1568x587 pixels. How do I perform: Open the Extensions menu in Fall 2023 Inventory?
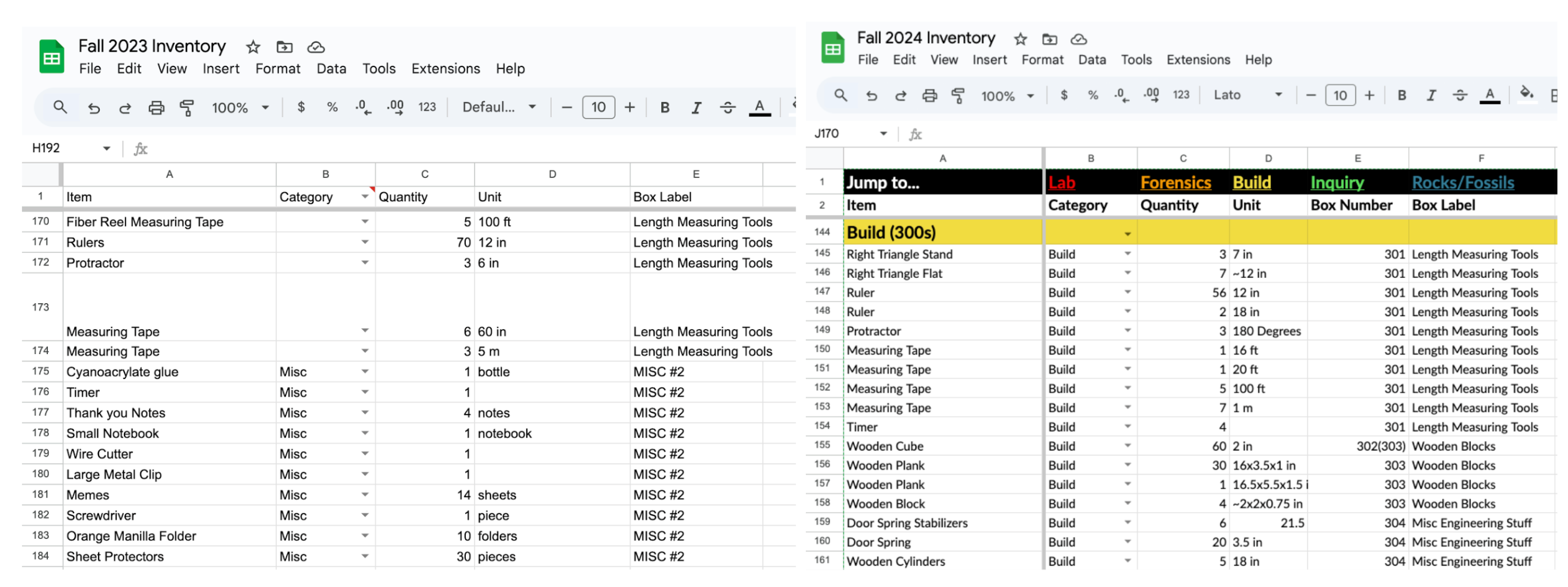pyautogui.click(x=445, y=68)
